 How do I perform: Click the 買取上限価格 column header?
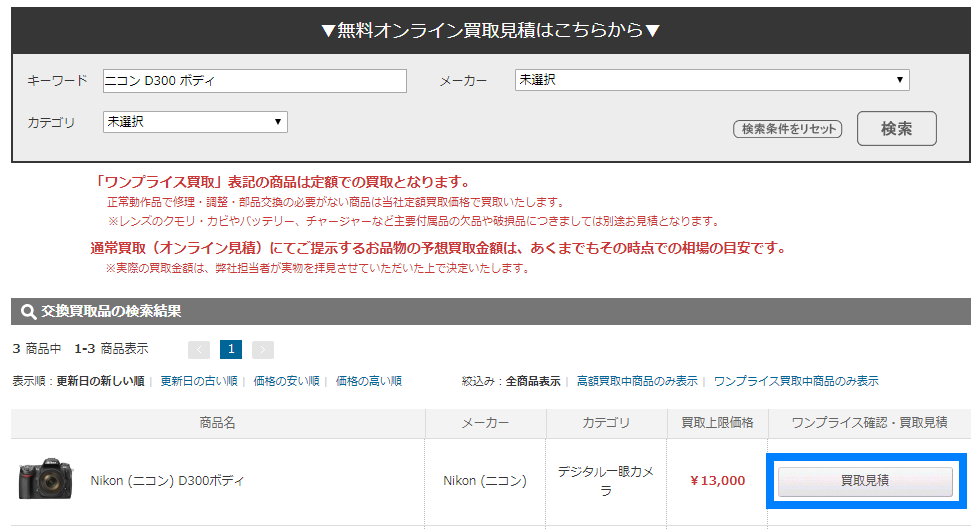point(718,423)
